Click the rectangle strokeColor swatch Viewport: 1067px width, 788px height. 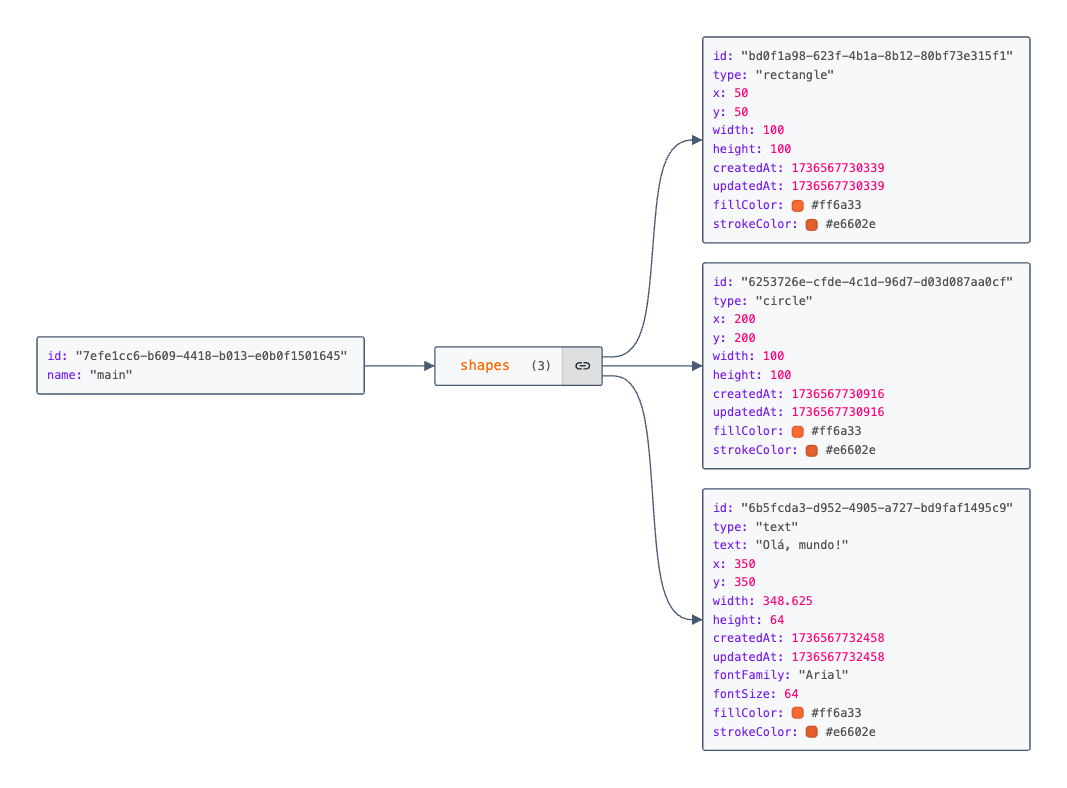811,224
